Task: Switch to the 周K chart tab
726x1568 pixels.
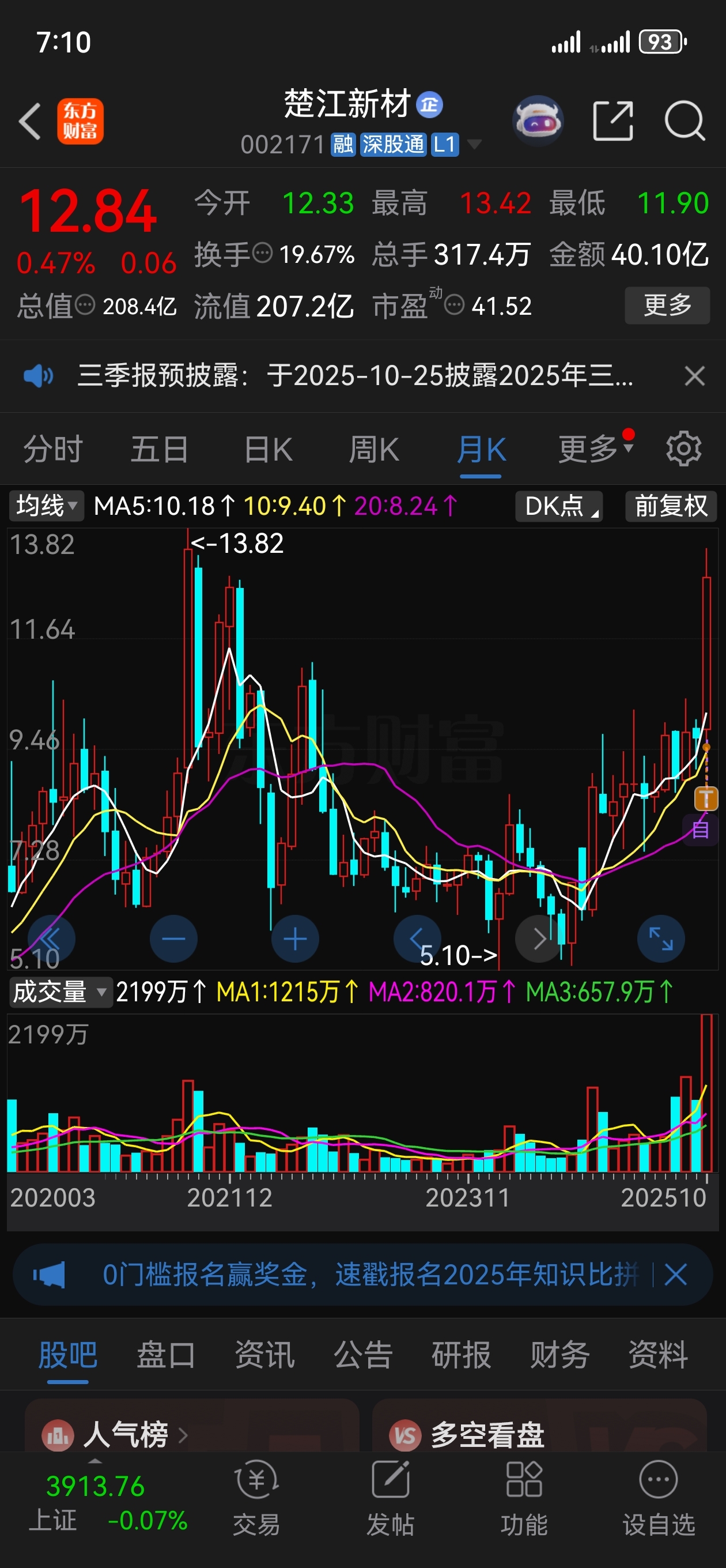Action: click(x=373, y=450)
